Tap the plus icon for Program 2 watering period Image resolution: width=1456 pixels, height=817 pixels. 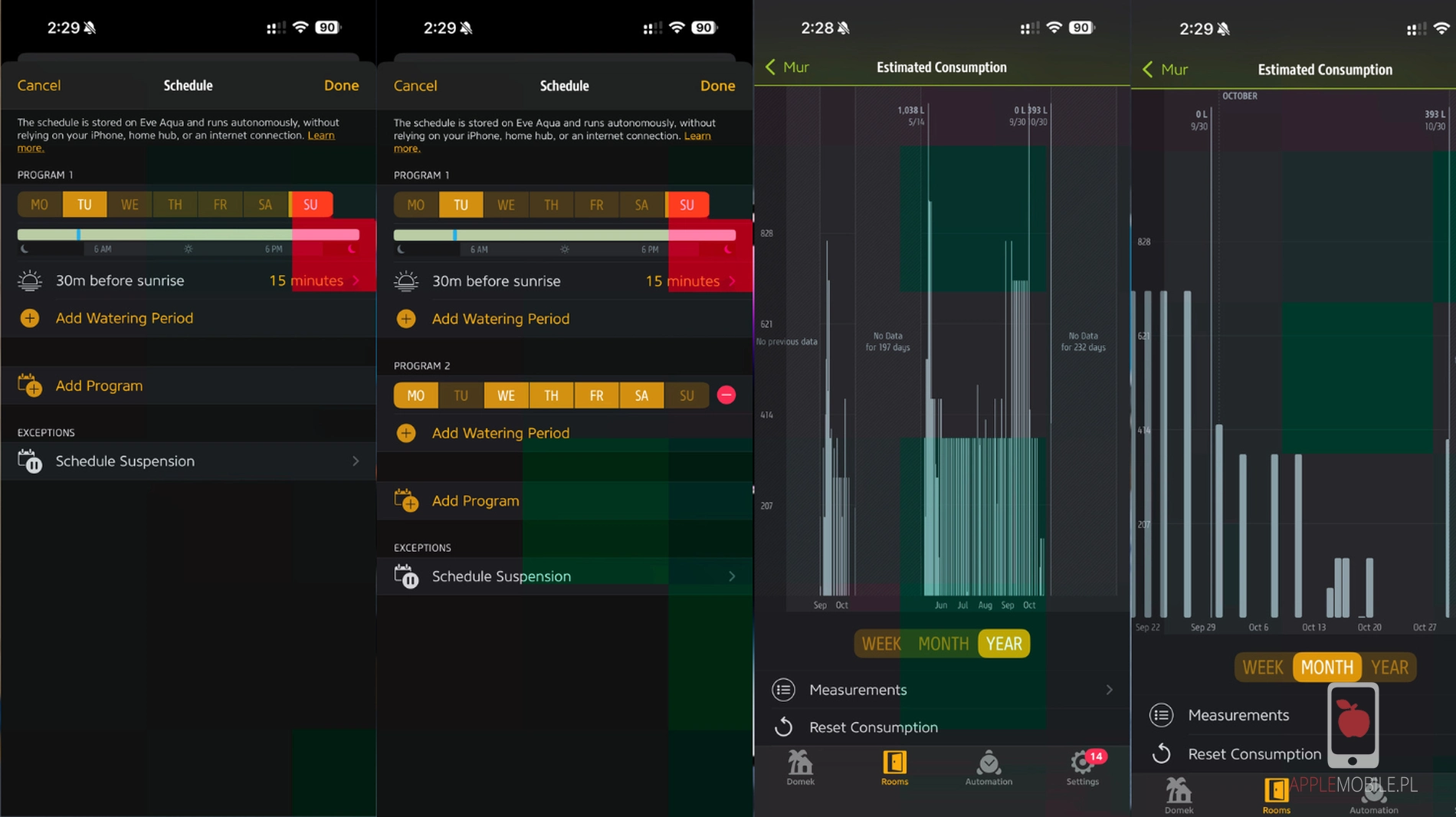(x=406, y=433)
